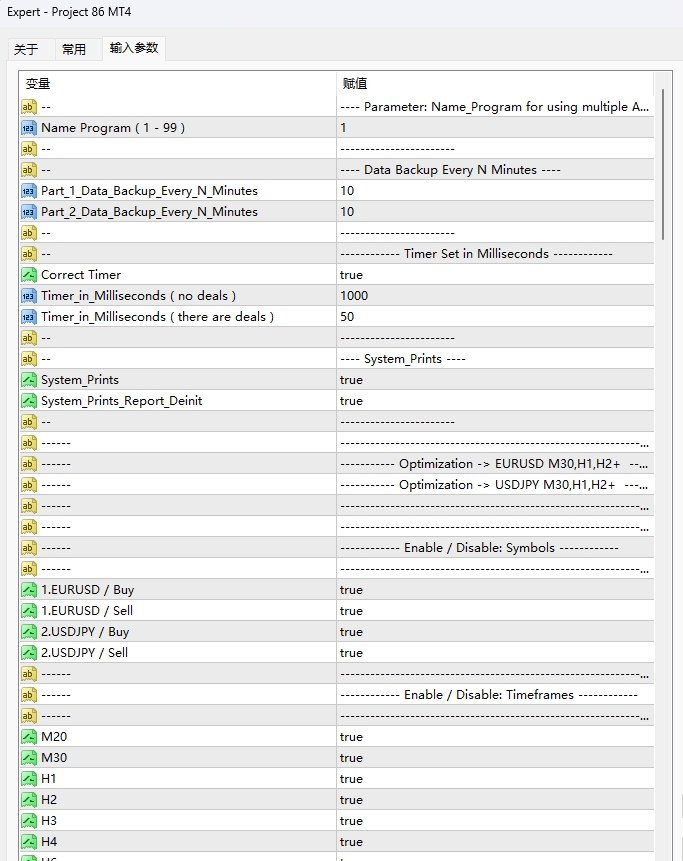Click the icon beside System_Prints_Report_Deinit
The height and width of the screenshot is (861, 683).
(x=28, y=401)
